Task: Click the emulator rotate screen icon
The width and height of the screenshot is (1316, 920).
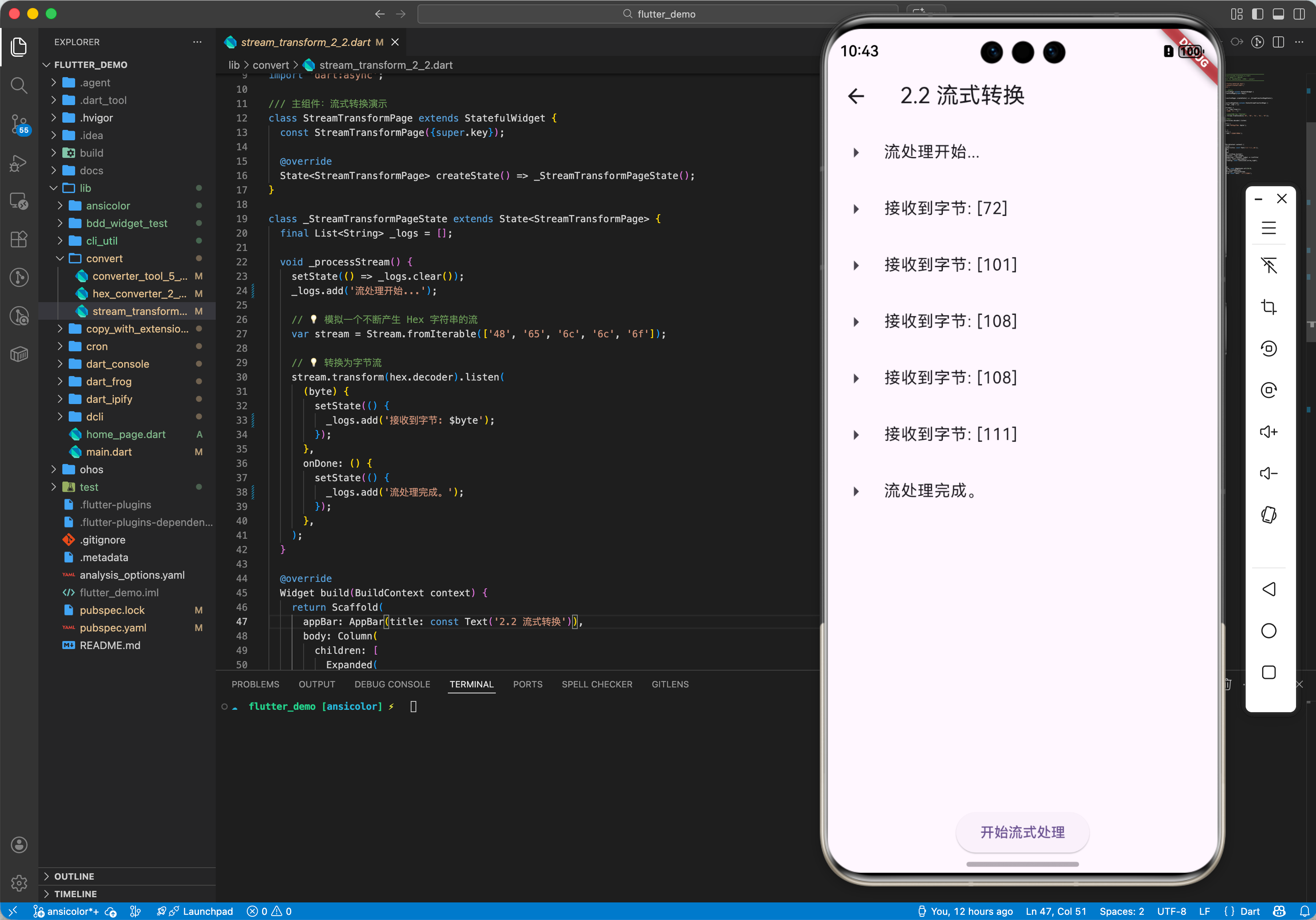Action: (1268, 514)
